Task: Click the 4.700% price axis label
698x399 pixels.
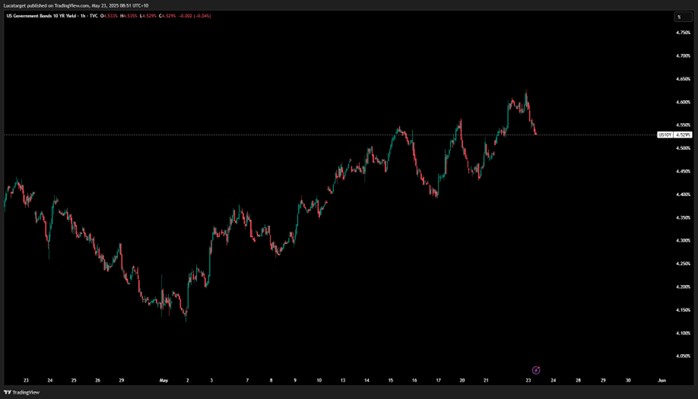Action: pos(683,56)
